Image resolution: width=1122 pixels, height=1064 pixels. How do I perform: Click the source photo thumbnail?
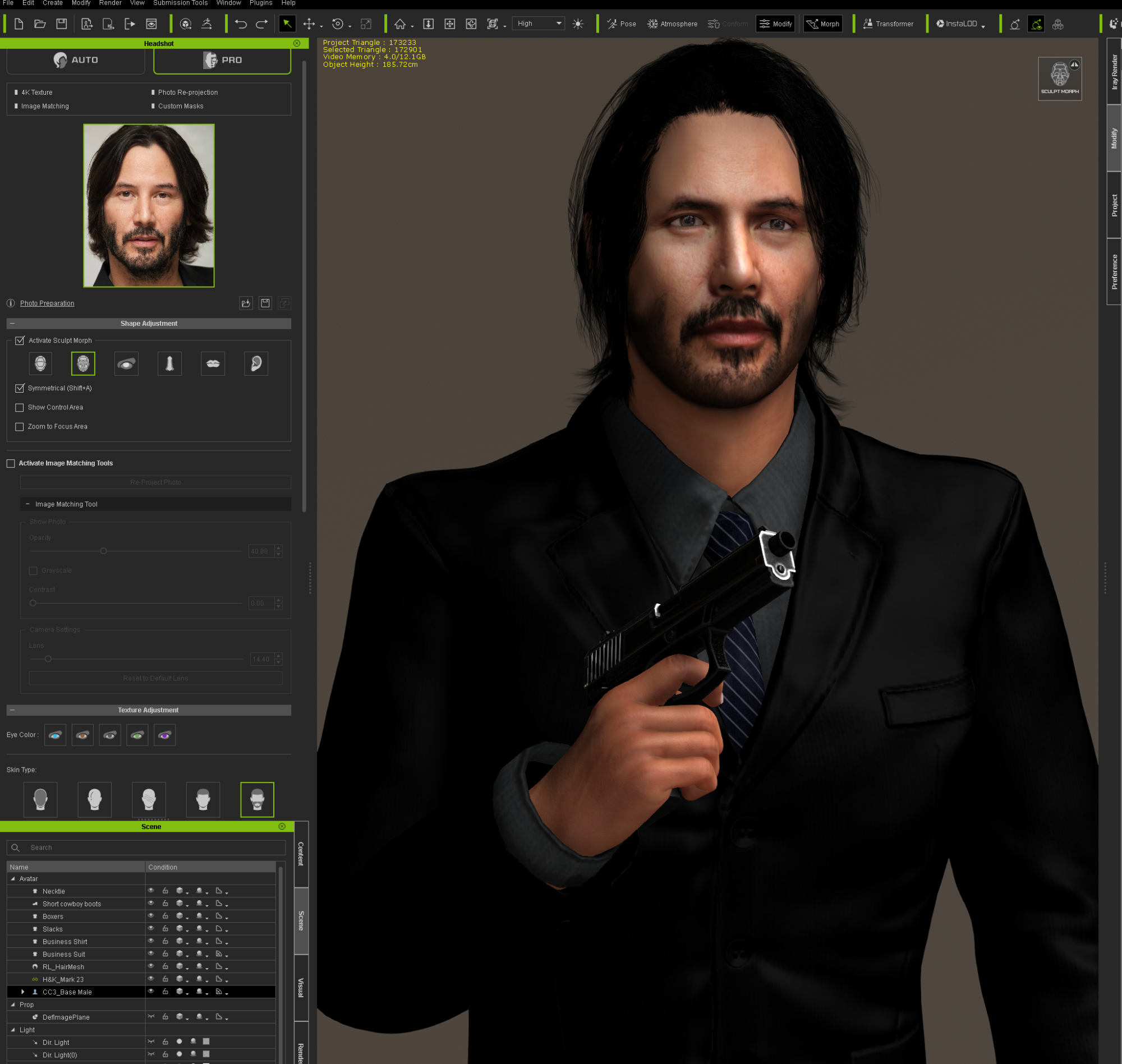point(149,205)
